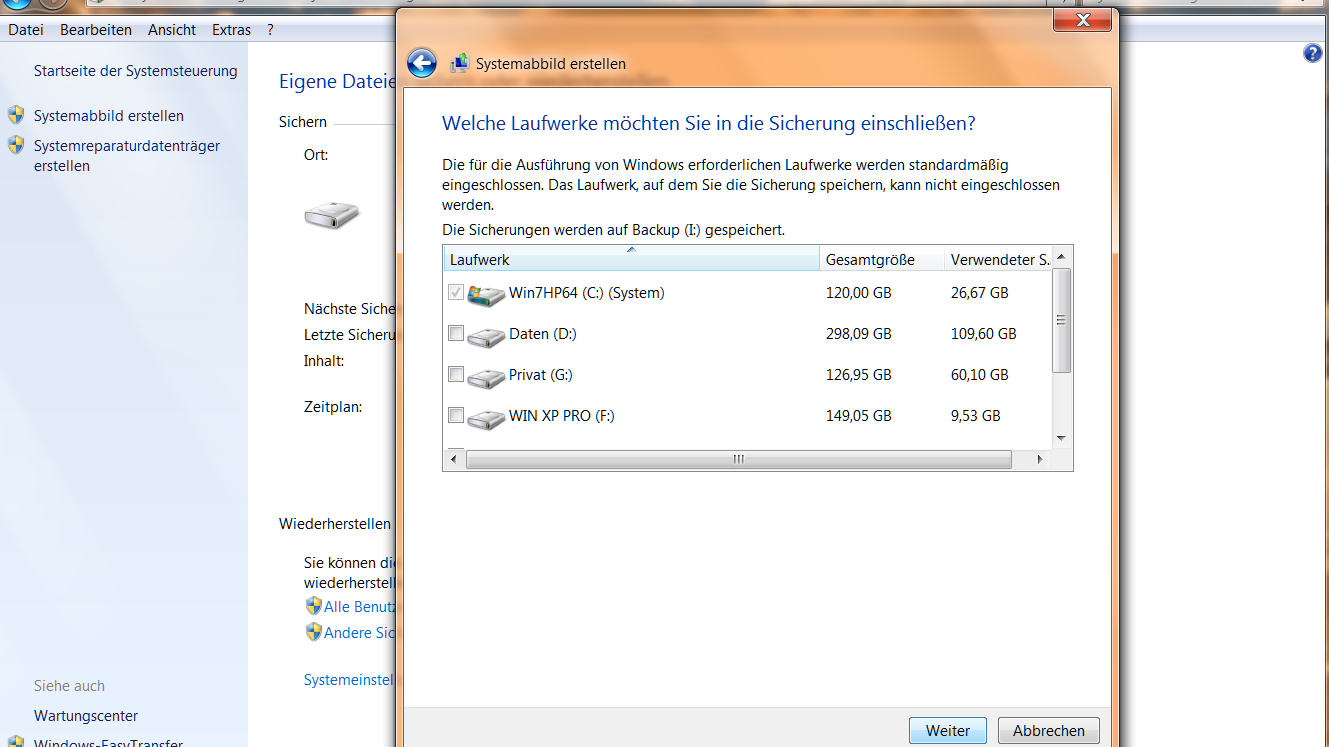
Task: Open Windows-EasyTransfer link
Action: pyautogui.click(x=108, y=742)
